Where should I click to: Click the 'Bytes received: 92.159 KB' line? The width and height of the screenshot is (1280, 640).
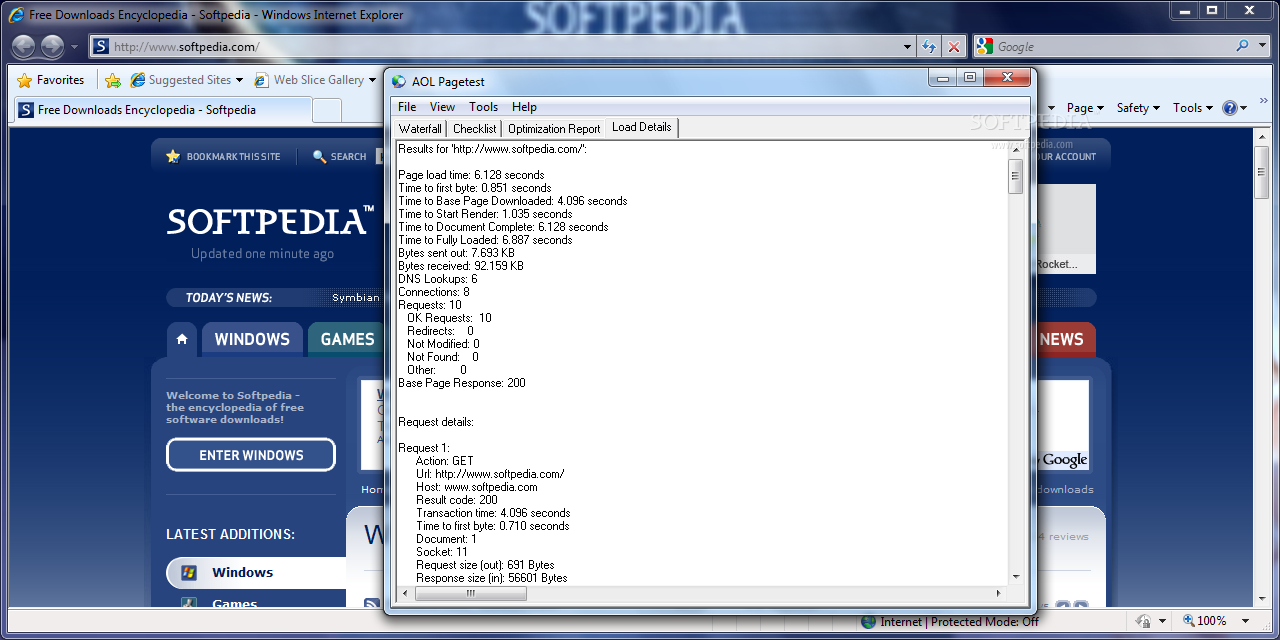coord(461,266)
